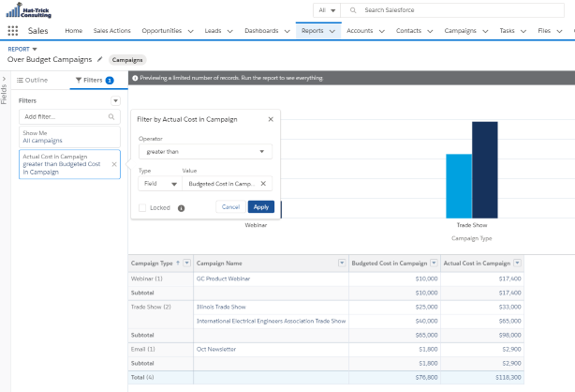Select the Total (4) row label
This screenshot has height=392, width=575.
tap(142, 377)
